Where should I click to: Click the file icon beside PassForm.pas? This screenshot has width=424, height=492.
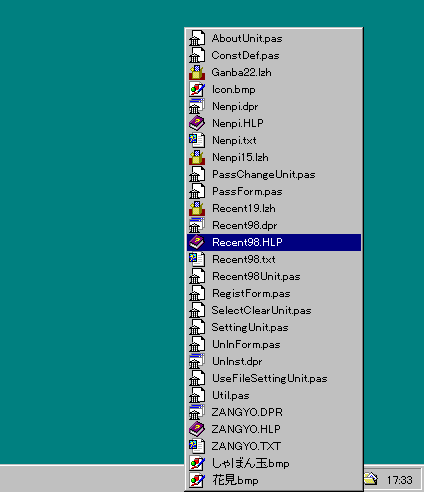pos(197,191)
